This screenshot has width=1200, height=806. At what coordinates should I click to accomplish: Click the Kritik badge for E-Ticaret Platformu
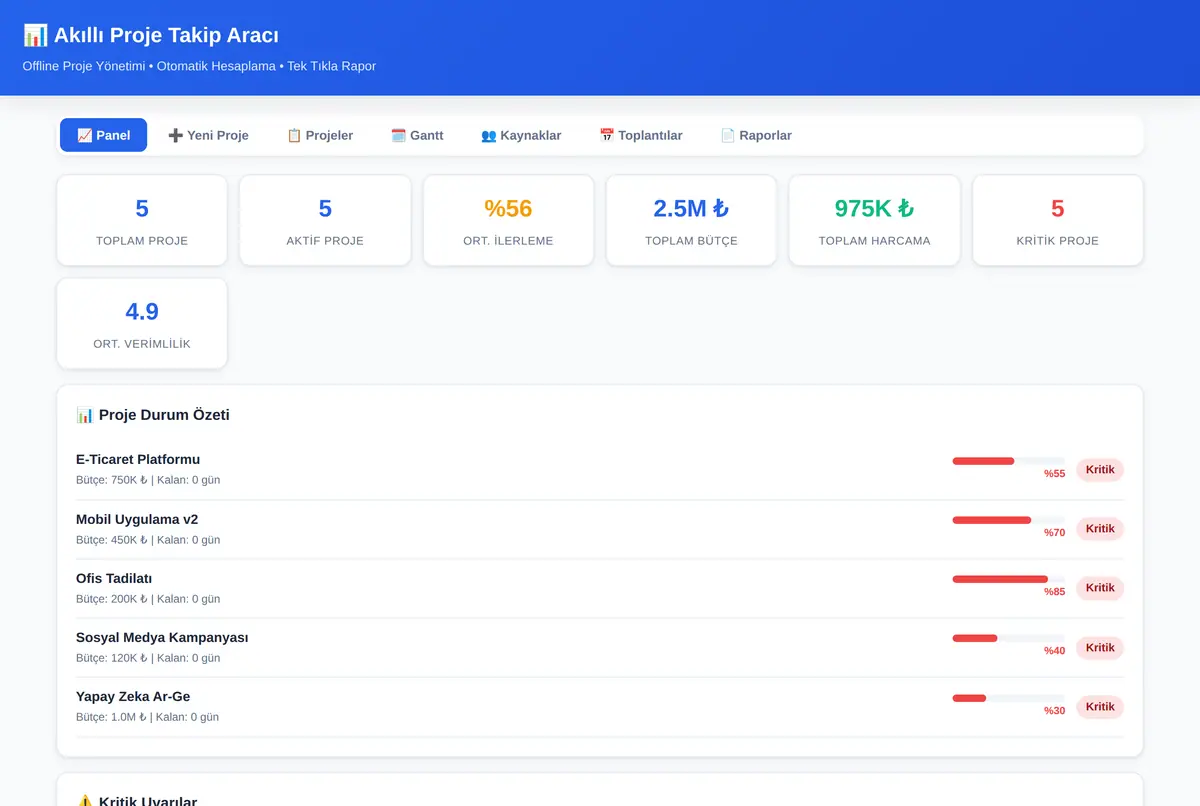(x=1100, y=470)
